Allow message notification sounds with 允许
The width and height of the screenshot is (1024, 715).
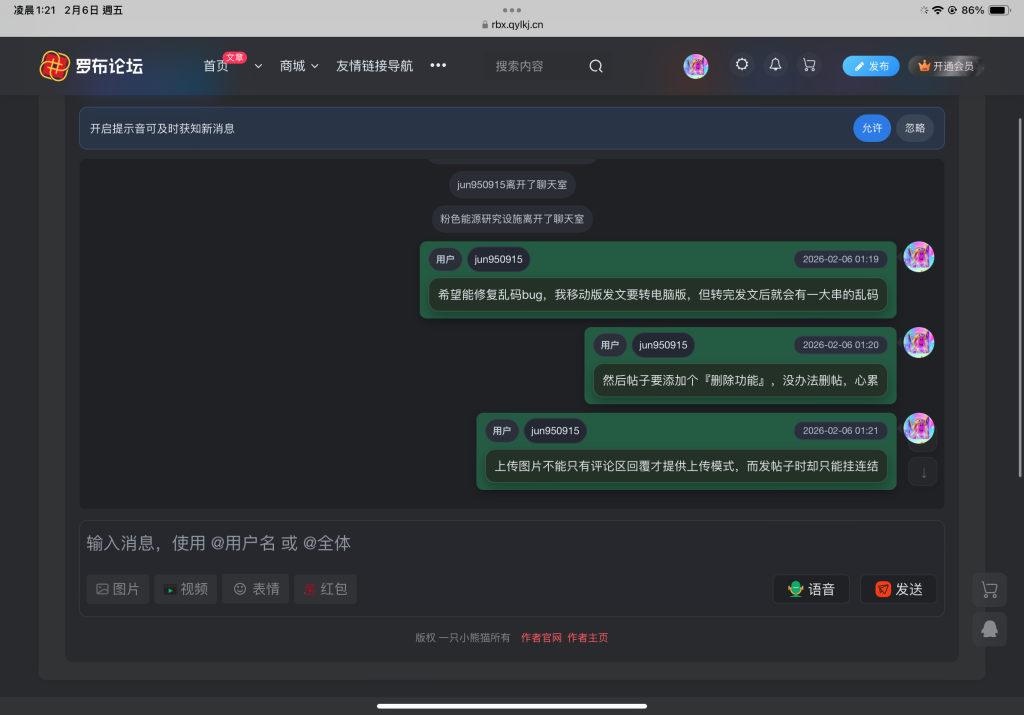(x=871, y=128)
